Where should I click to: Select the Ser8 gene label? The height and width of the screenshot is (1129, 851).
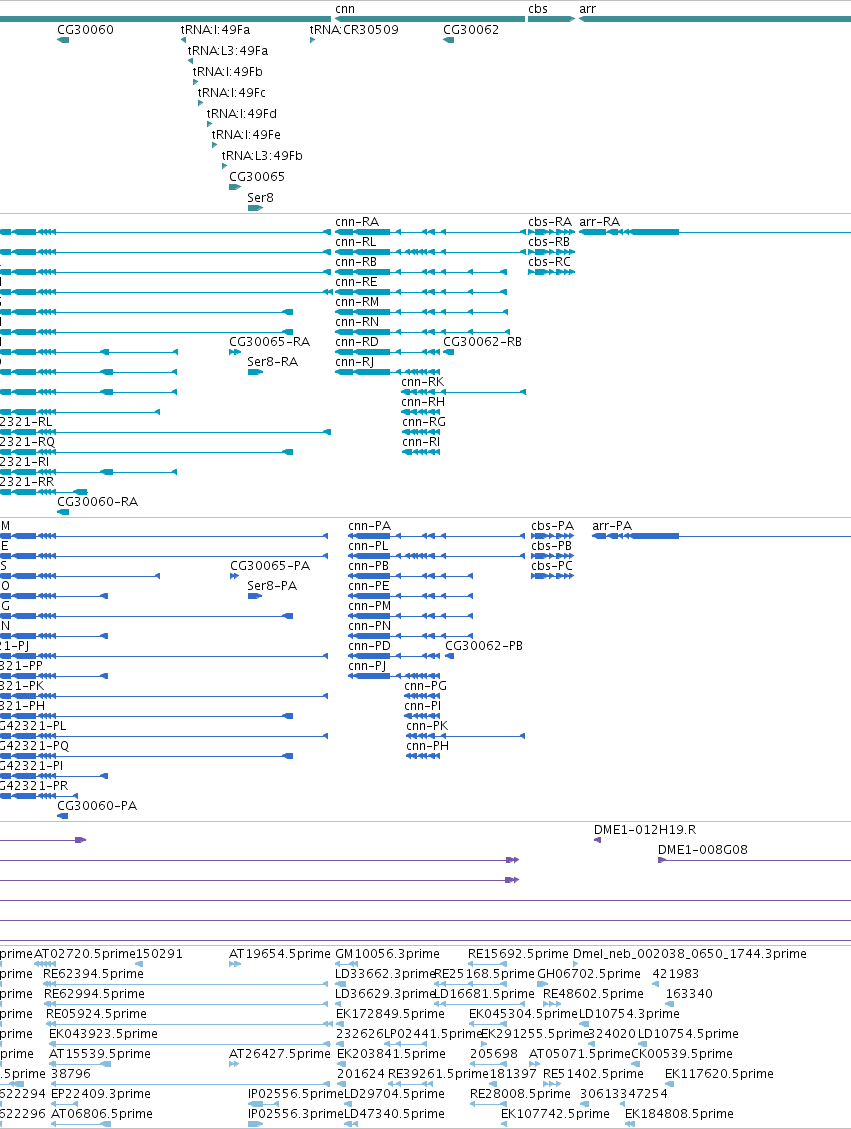[261, 197]
